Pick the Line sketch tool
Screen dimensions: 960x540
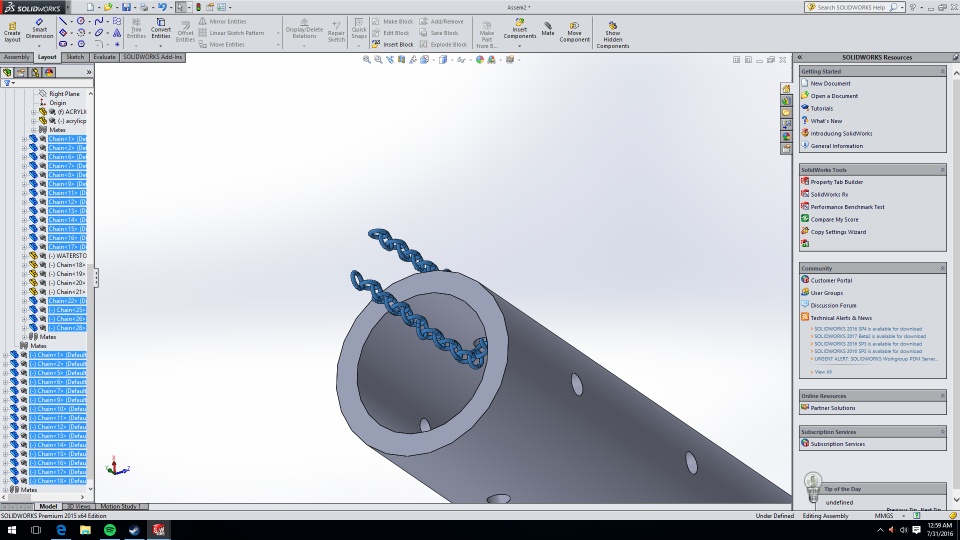[62, 21]
